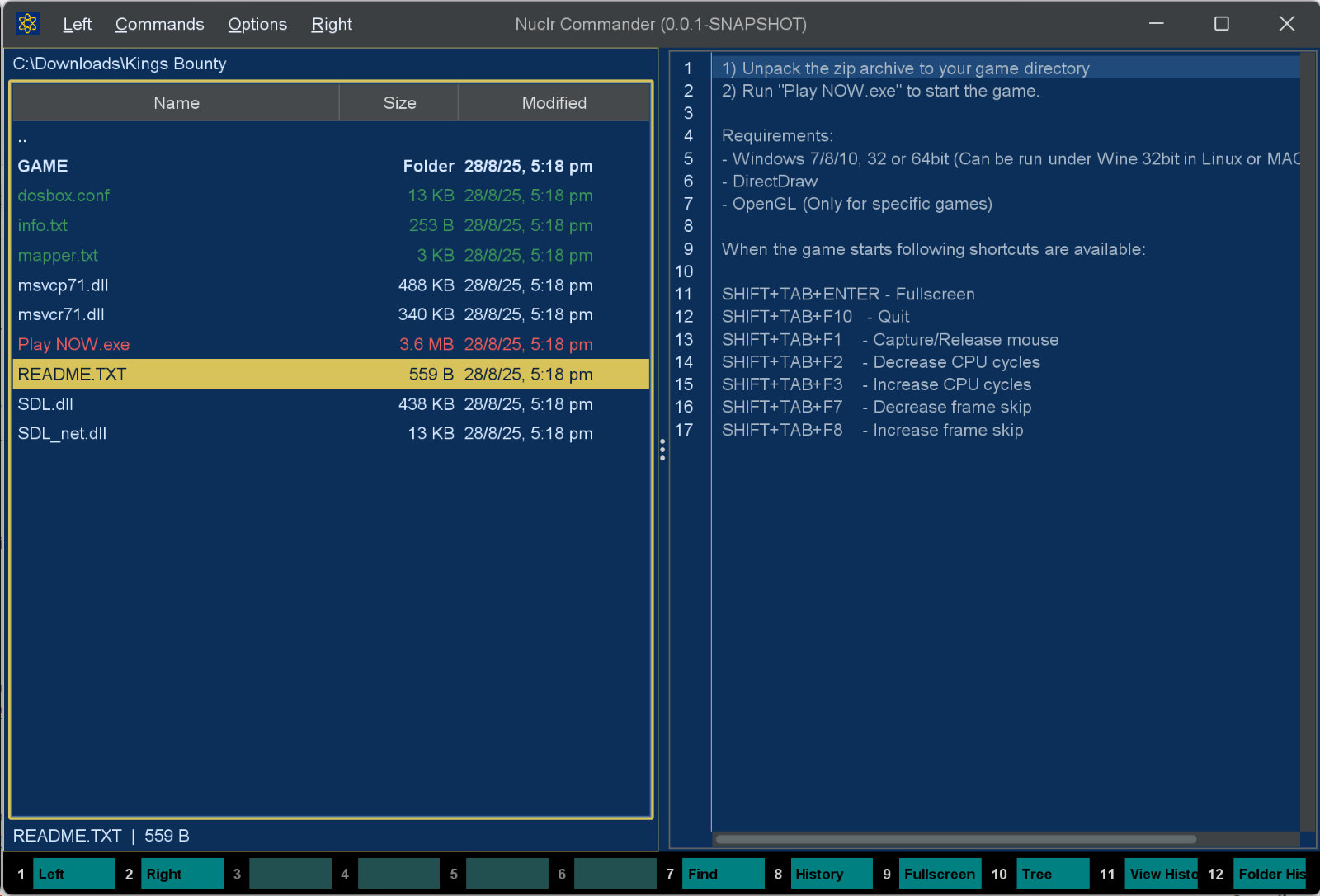Sort files by the Modified column header

(x=554, y=103)
